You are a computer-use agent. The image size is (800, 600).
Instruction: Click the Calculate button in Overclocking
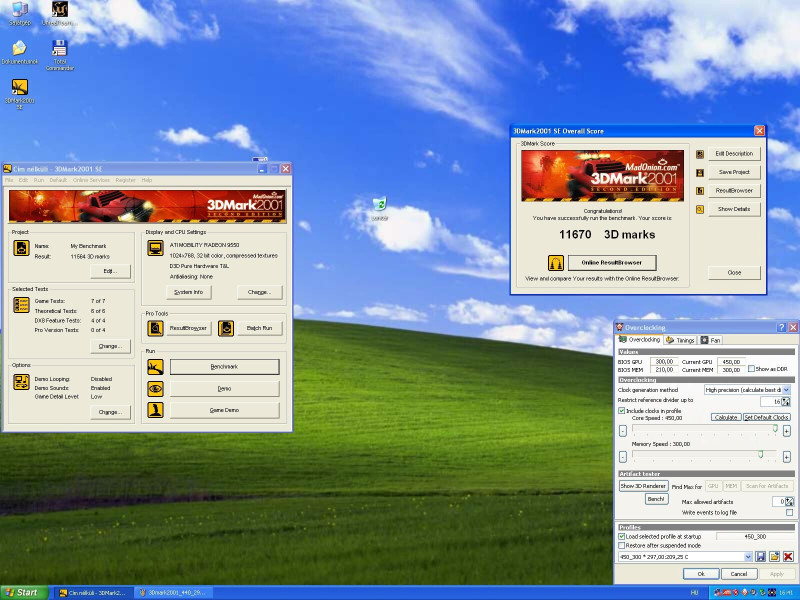point(726,417)
